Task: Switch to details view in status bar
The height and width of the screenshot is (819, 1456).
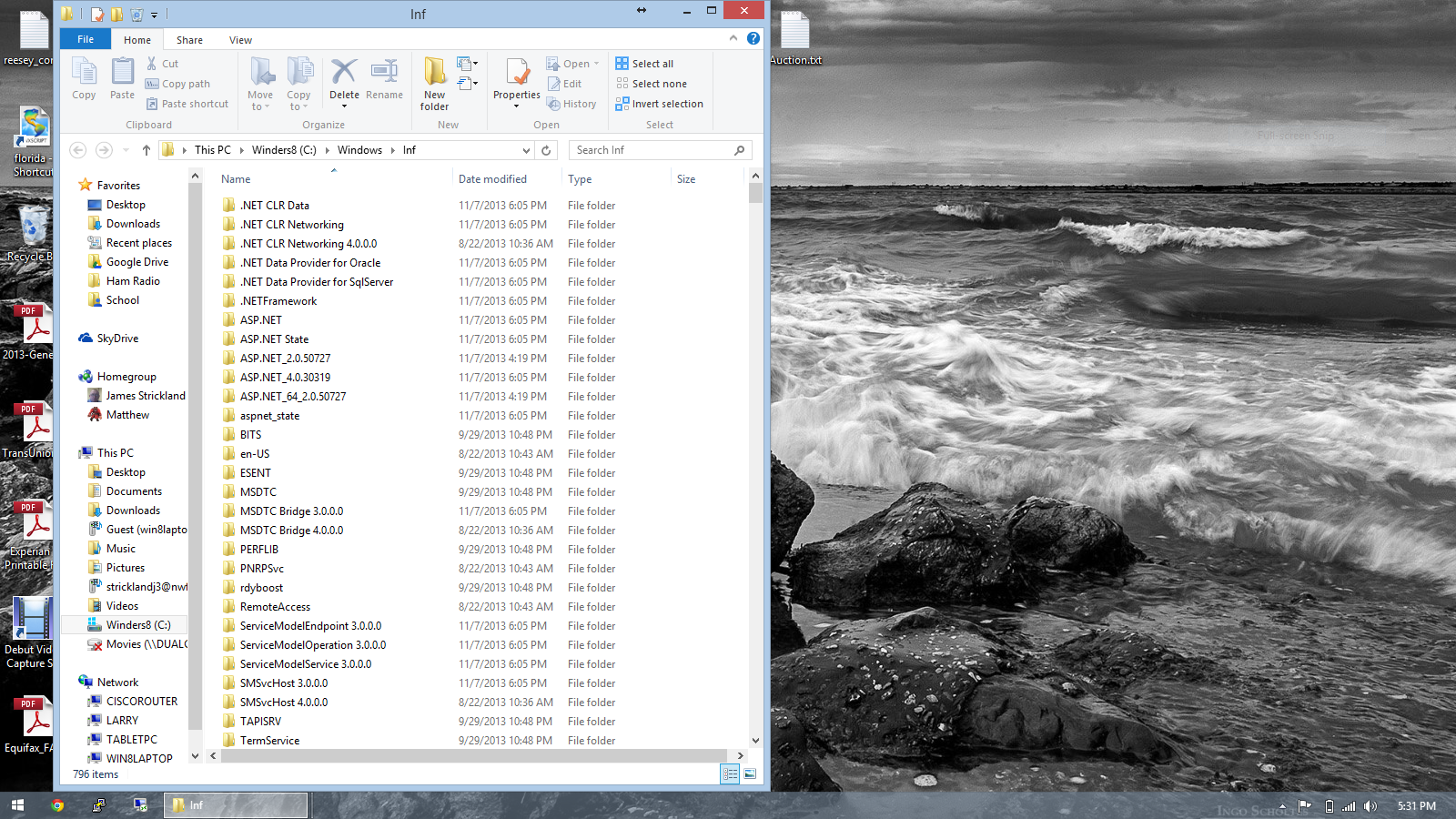Action: tap(730, 773)
